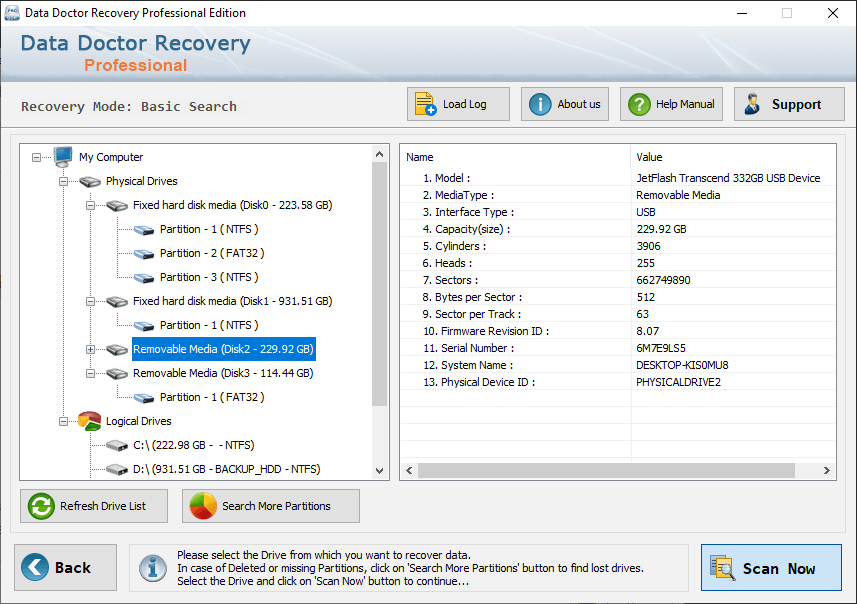Click the Value column header

[x=733, y=157]
